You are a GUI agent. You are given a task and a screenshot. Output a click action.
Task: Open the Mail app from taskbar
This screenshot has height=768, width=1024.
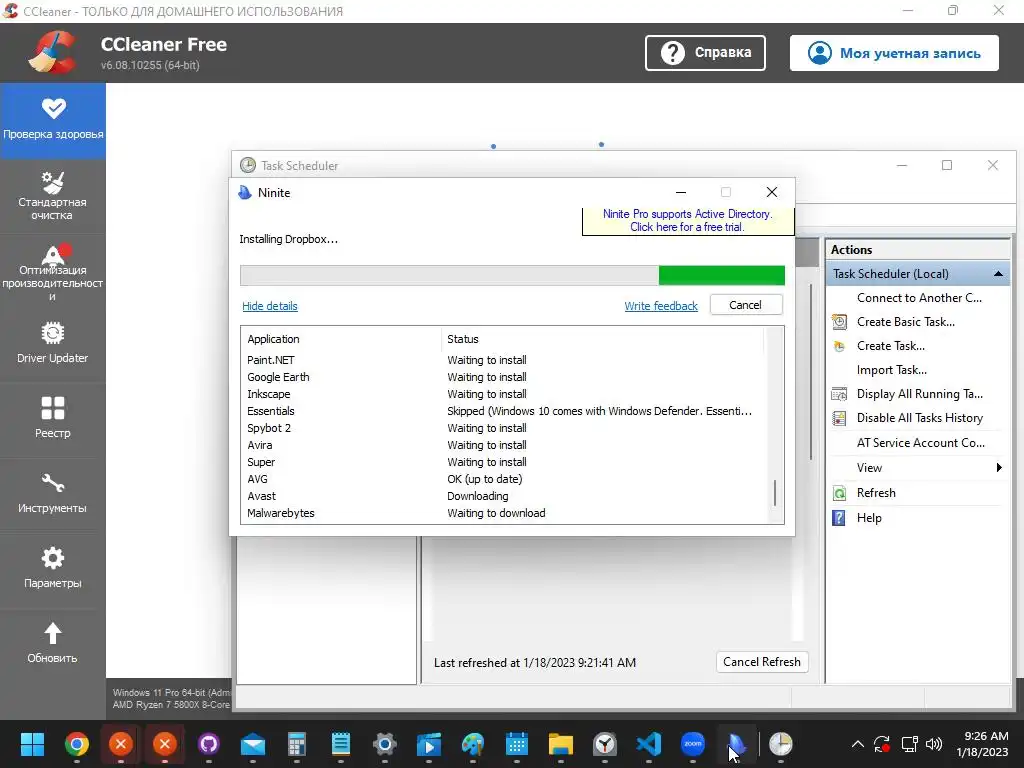point(253,744)
